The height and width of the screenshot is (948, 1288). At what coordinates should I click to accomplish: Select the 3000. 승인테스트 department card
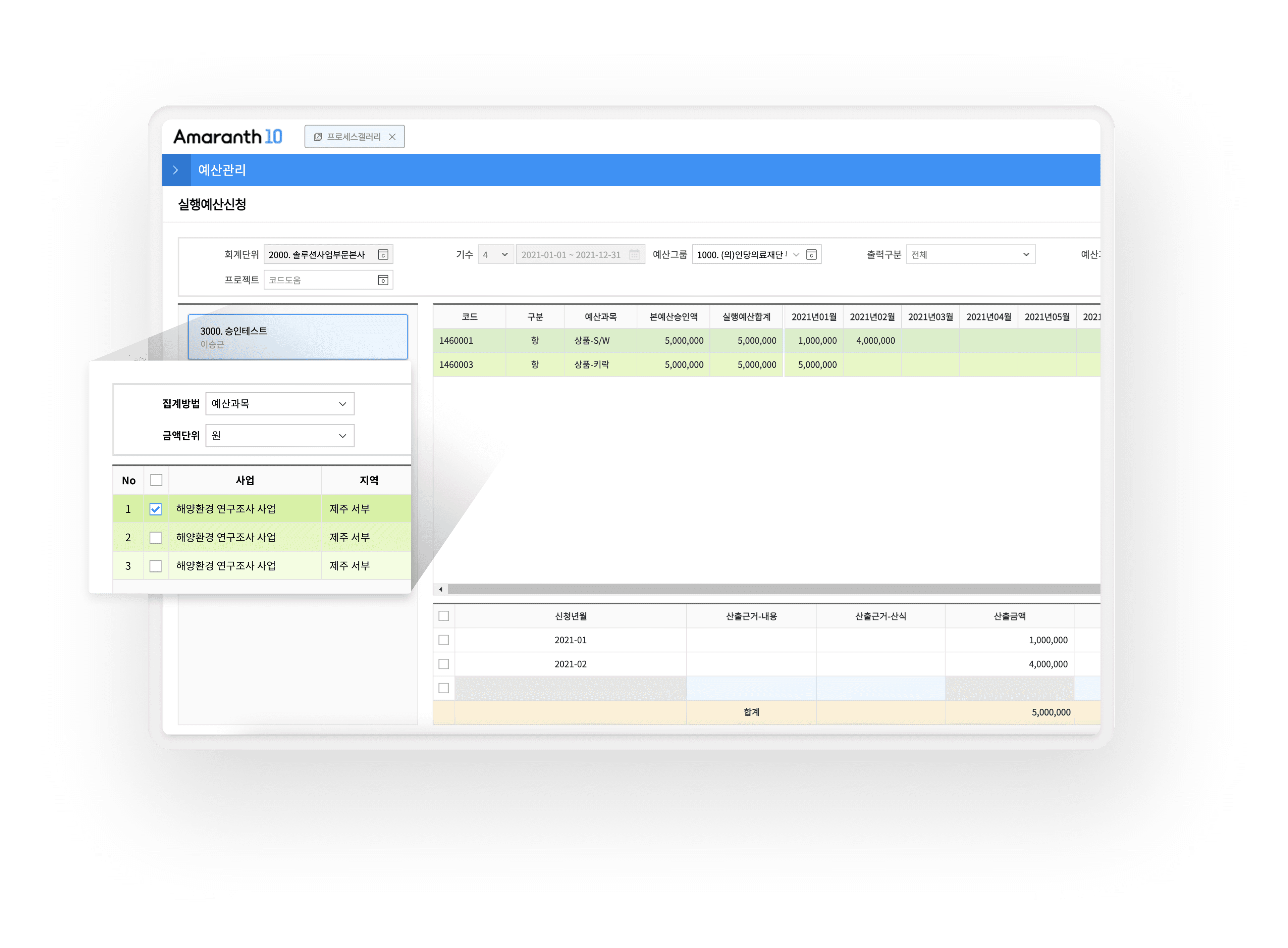[x=298, y=337]
